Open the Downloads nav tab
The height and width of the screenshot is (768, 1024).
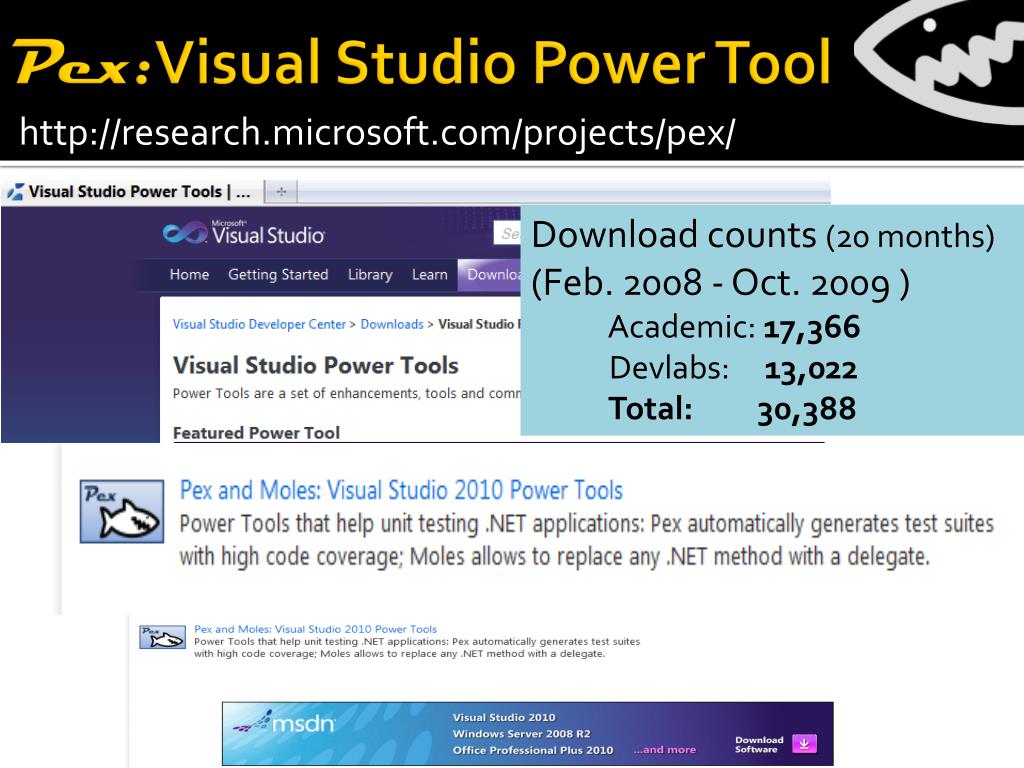pyautogui.click(x=490, y=274)
